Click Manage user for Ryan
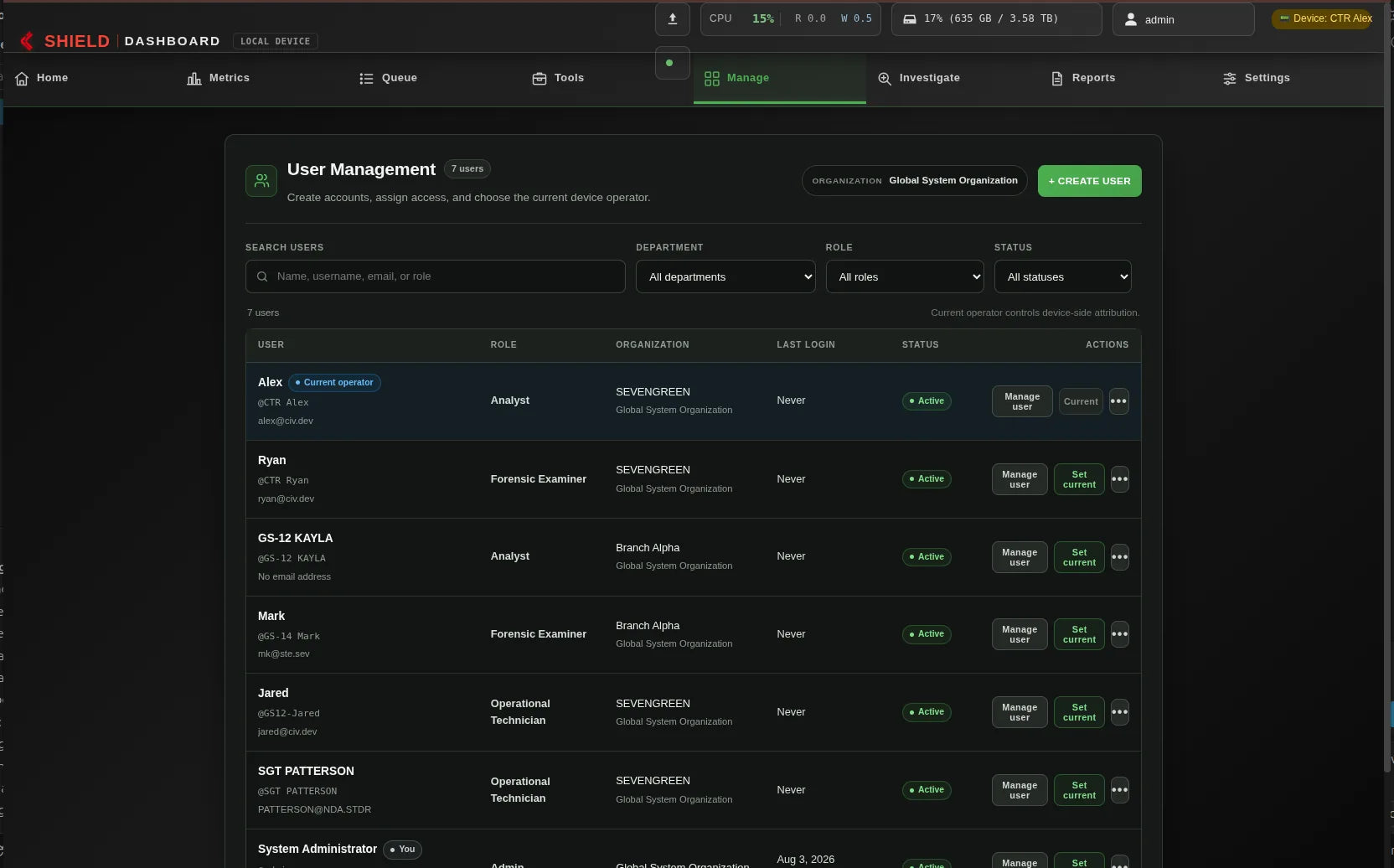1394x868 pixels. coord(1020,479)
